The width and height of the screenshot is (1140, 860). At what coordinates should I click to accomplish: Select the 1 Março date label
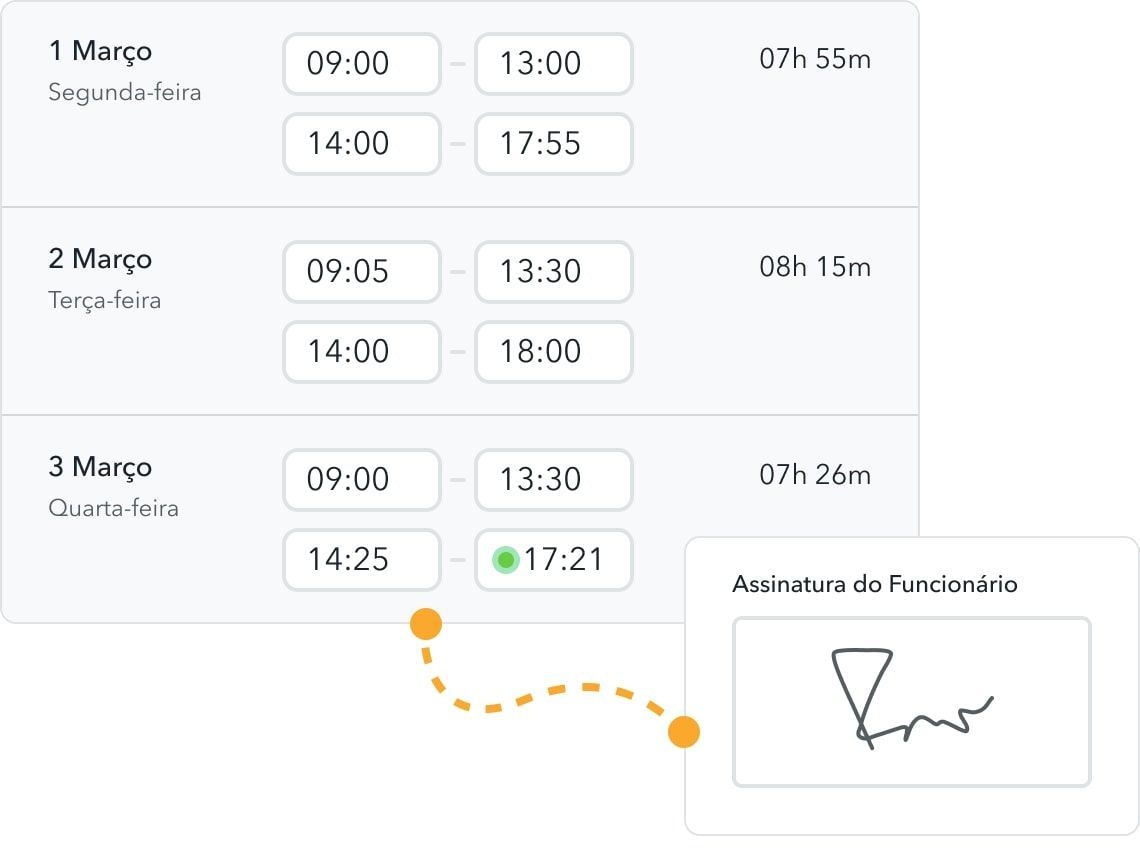101,51
